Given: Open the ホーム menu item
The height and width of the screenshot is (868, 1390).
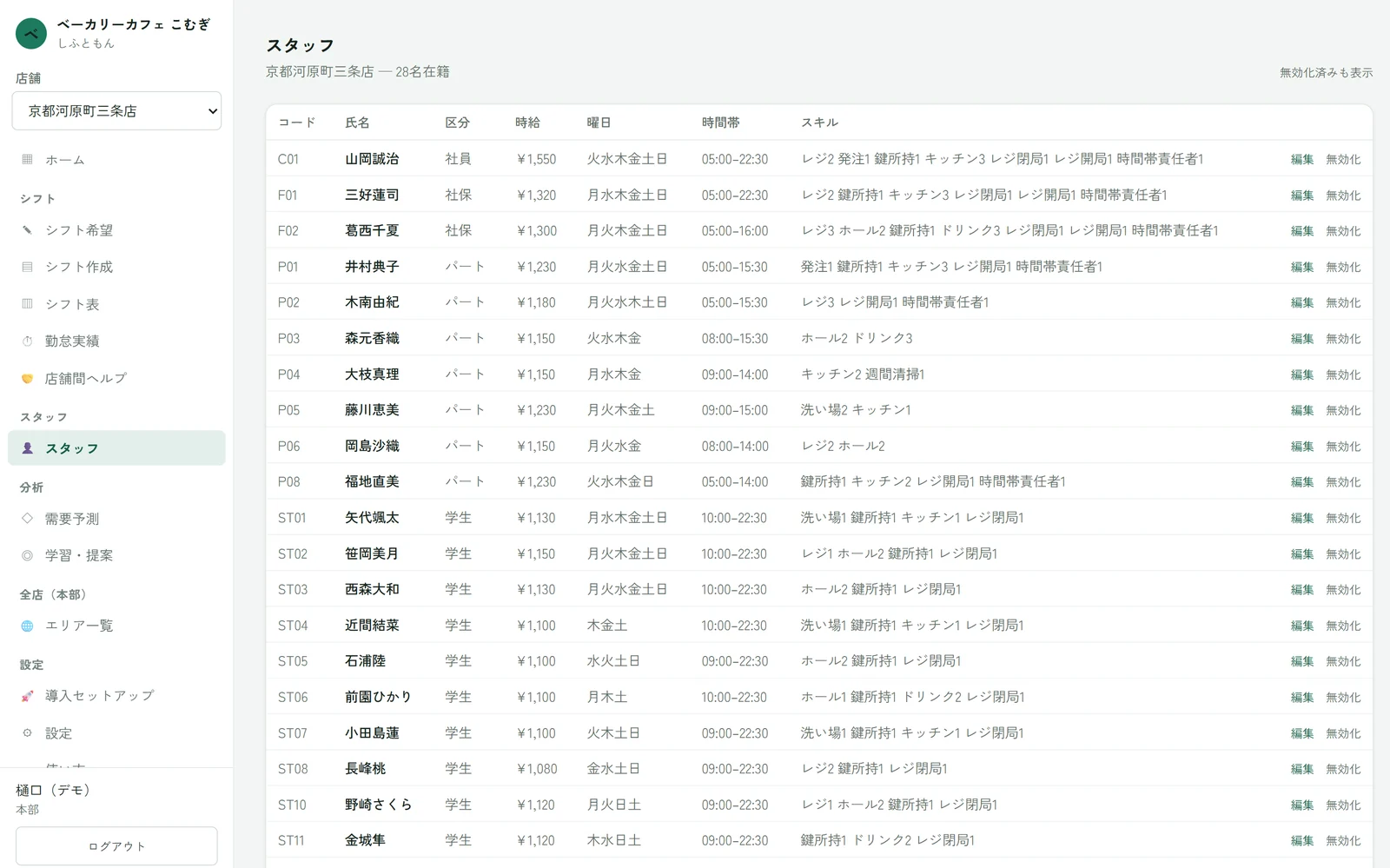Looking at the screenshot, I should [x=116, y=160].
